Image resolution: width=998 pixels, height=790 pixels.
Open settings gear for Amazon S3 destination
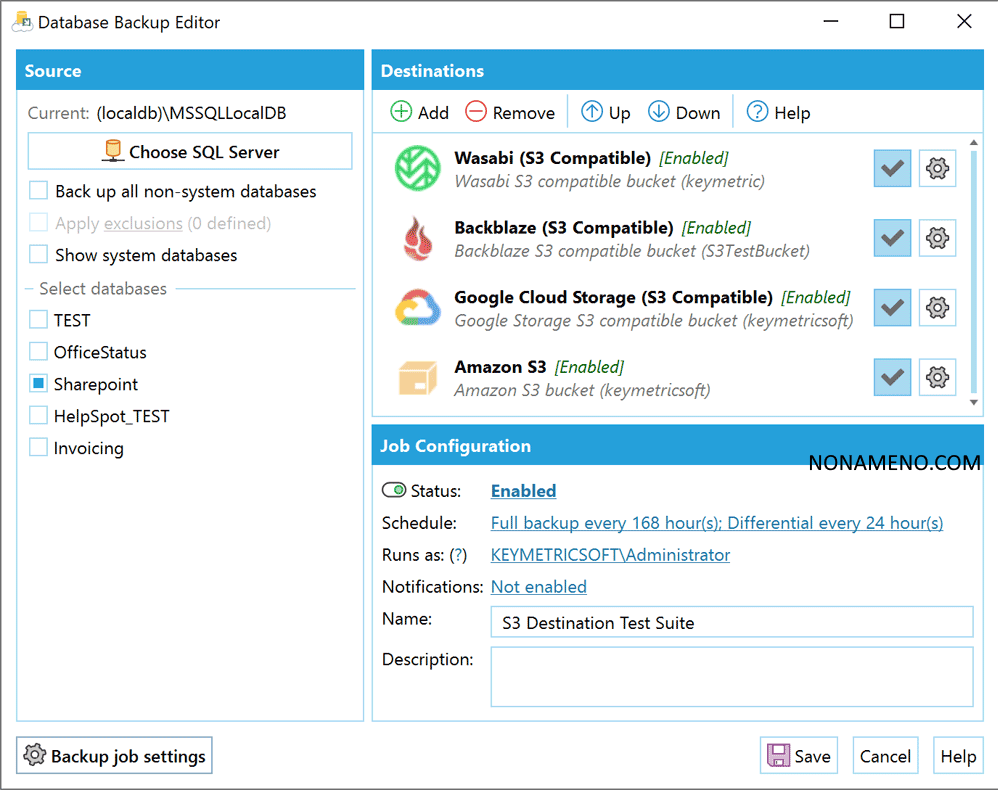click(937, 377)
